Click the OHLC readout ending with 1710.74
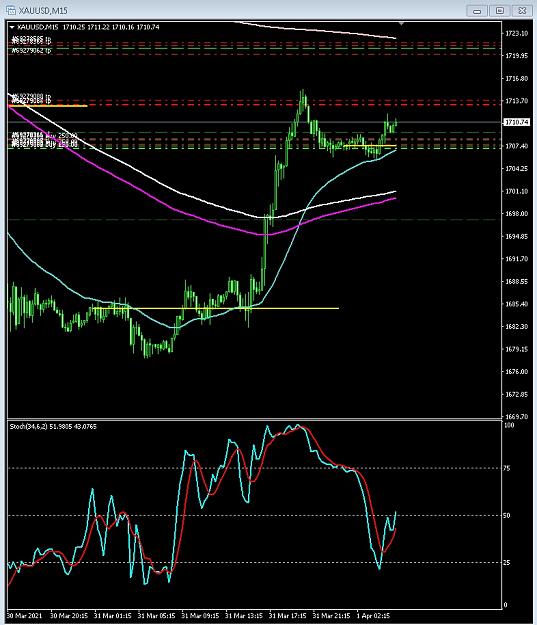 coord(111,27)
